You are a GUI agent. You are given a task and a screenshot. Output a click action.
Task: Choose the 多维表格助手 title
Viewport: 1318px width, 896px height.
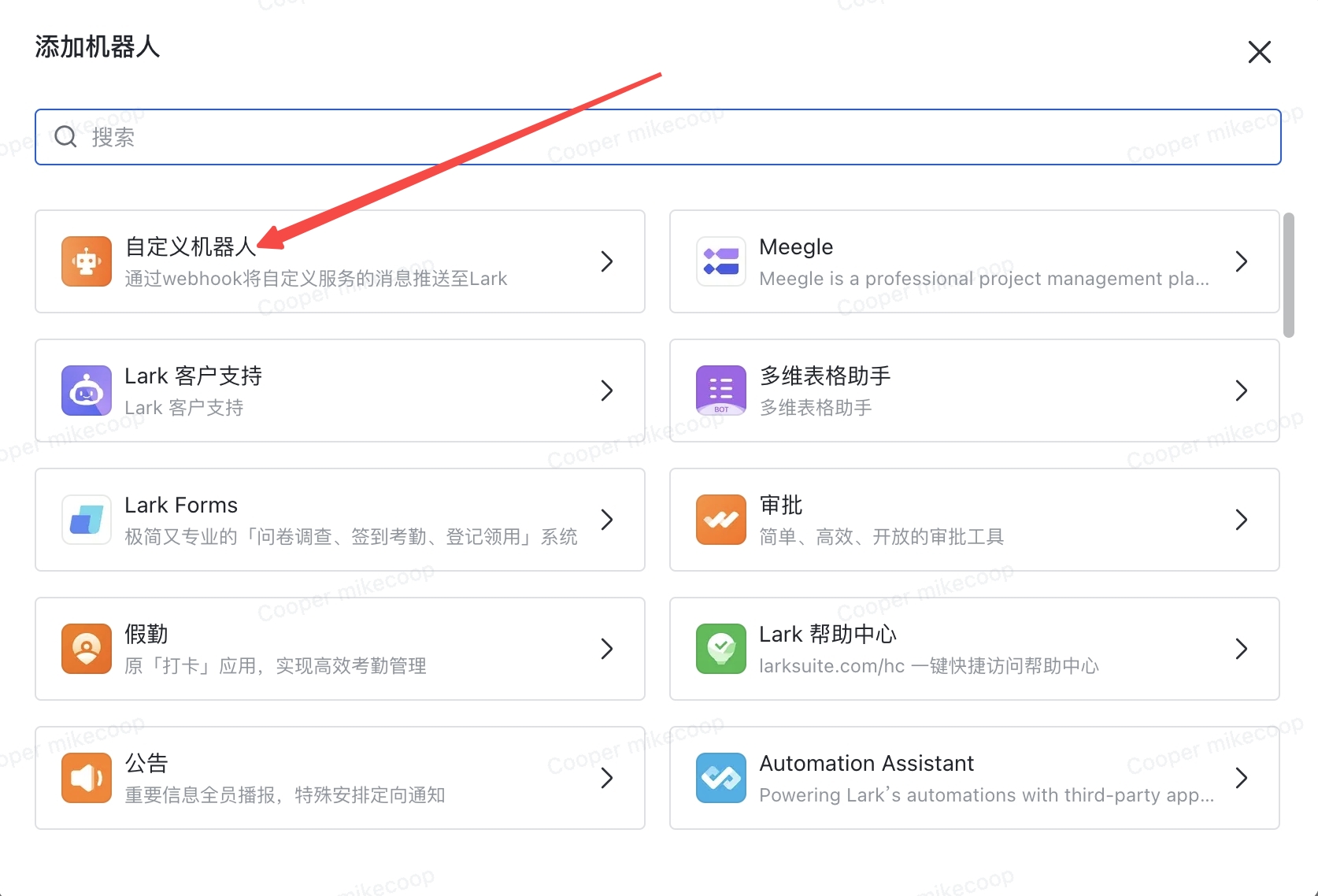click(825, 376)
